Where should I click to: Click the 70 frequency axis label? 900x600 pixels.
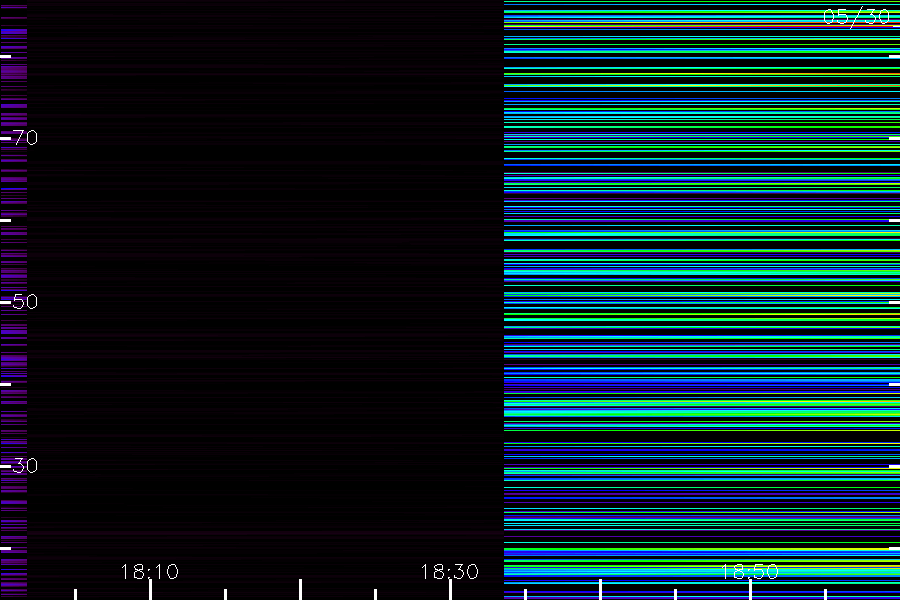coord(25,137)
